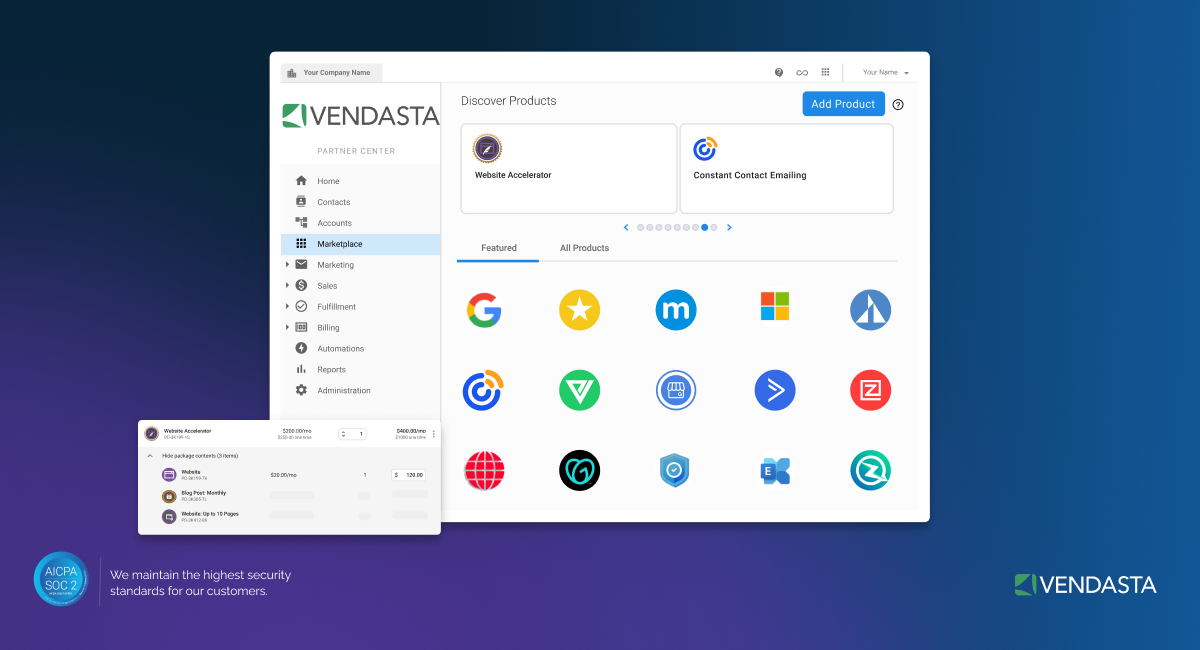Viewport: 1200px width, 650px height.
Task: Open Reports in the sidebar
Action: click(x=360, y=370)
